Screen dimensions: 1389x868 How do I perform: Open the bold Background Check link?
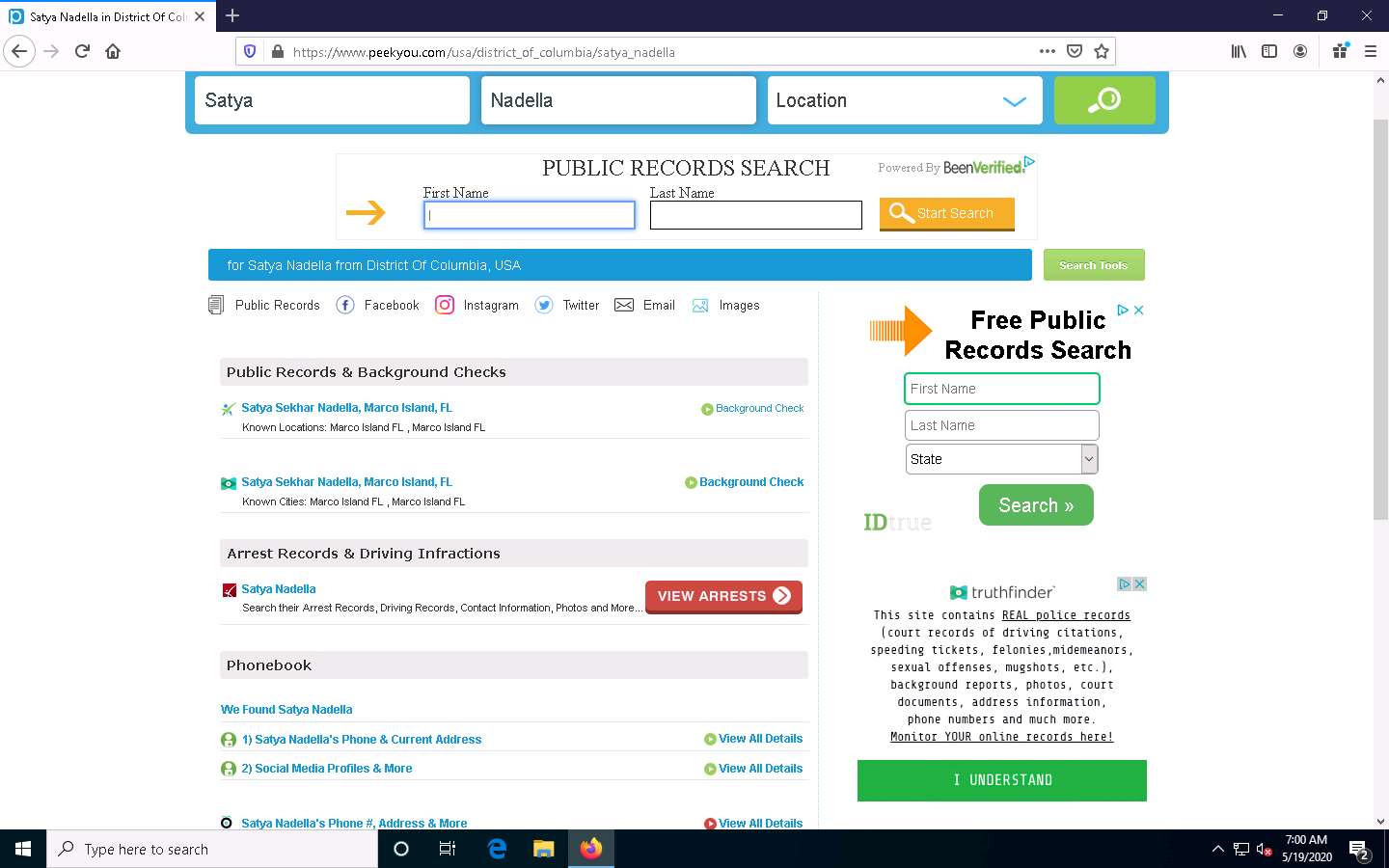[751, 482]
